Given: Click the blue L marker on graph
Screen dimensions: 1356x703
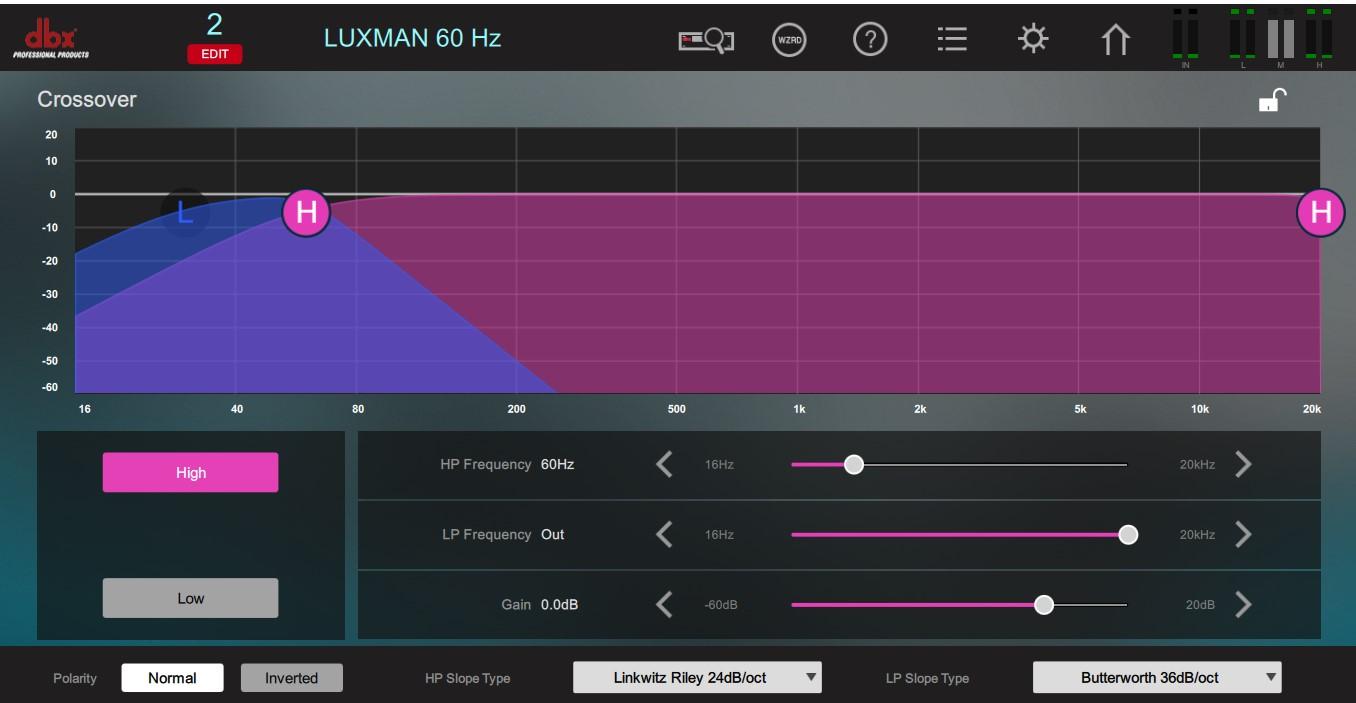Looking at the screenshot, I should tap(184, 212).
